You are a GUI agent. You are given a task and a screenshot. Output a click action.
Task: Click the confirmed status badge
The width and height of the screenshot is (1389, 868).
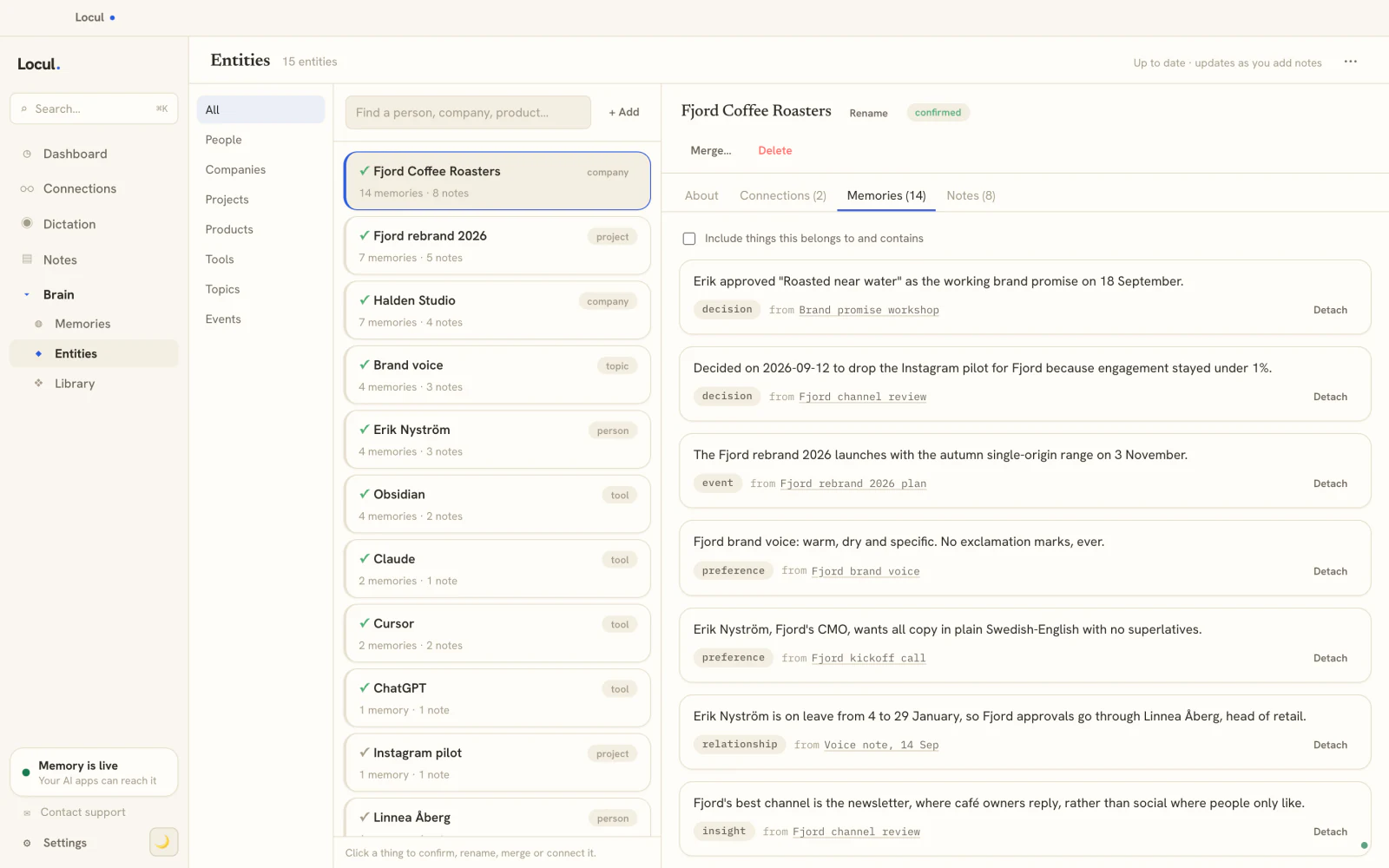click(938, 112)
